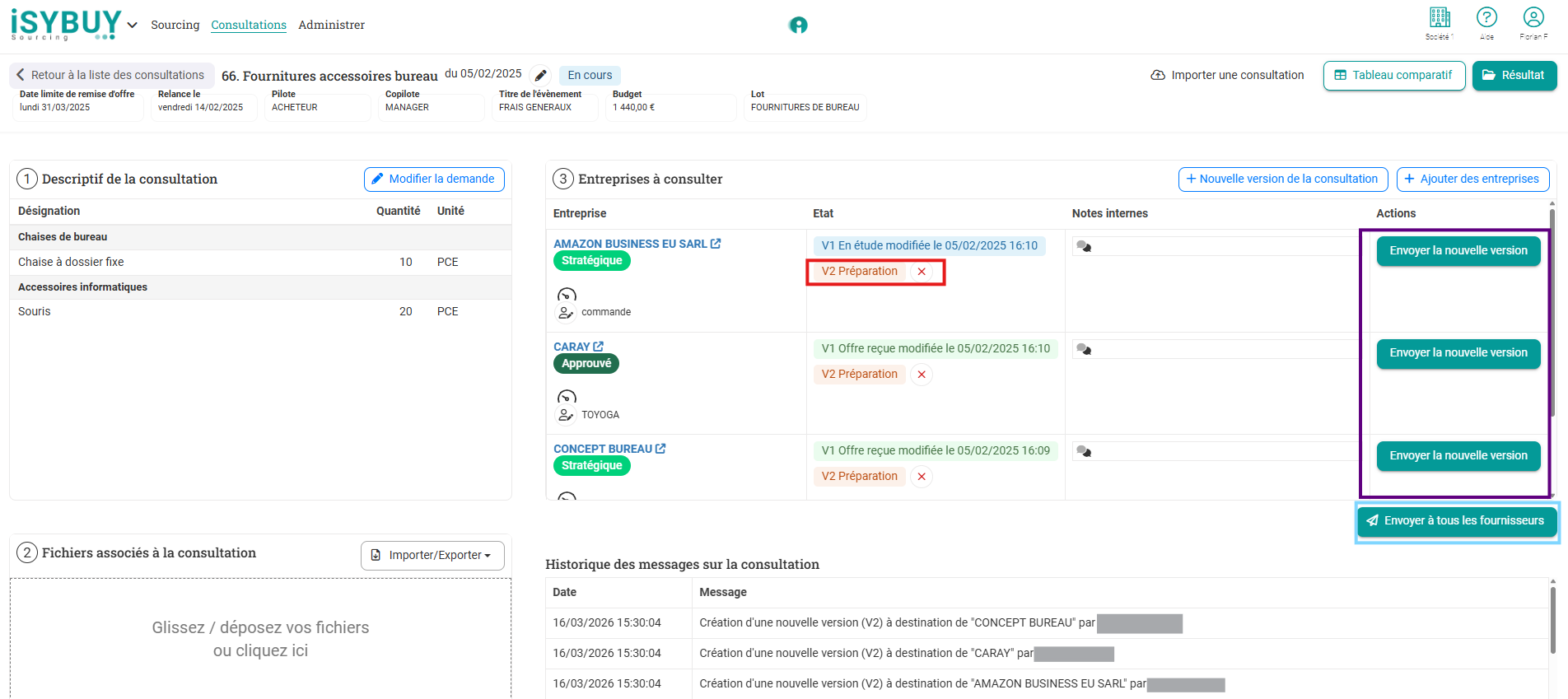Viewport: 1568px width, 699px height.
Task: Open internal notes comment icon for AMAZON
Action: tap(1084, 247)
